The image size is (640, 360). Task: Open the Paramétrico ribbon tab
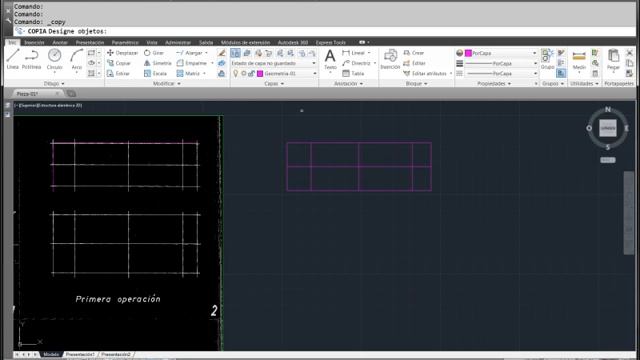(125, 42)
